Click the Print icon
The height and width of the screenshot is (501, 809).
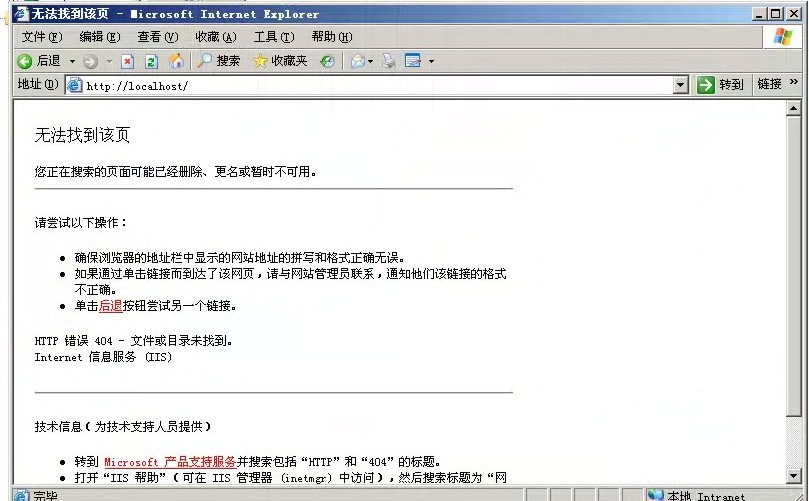coord(389,61)
